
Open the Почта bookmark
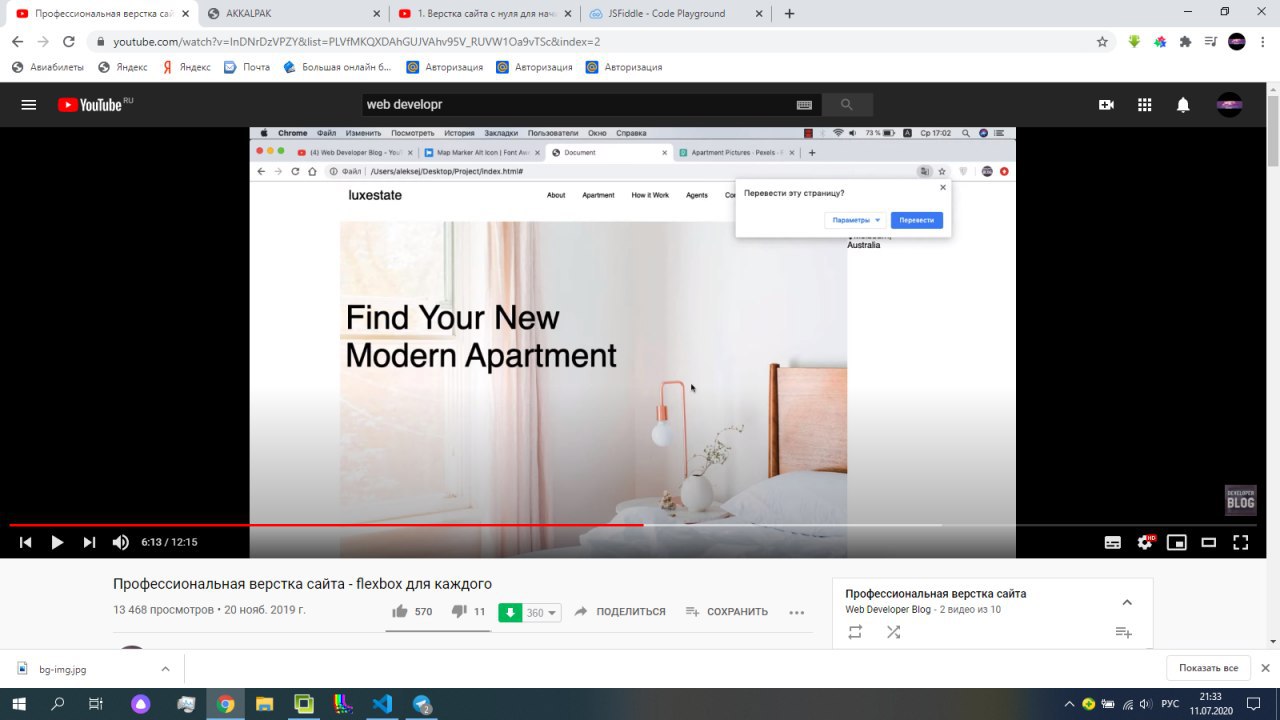coord(247,67)
